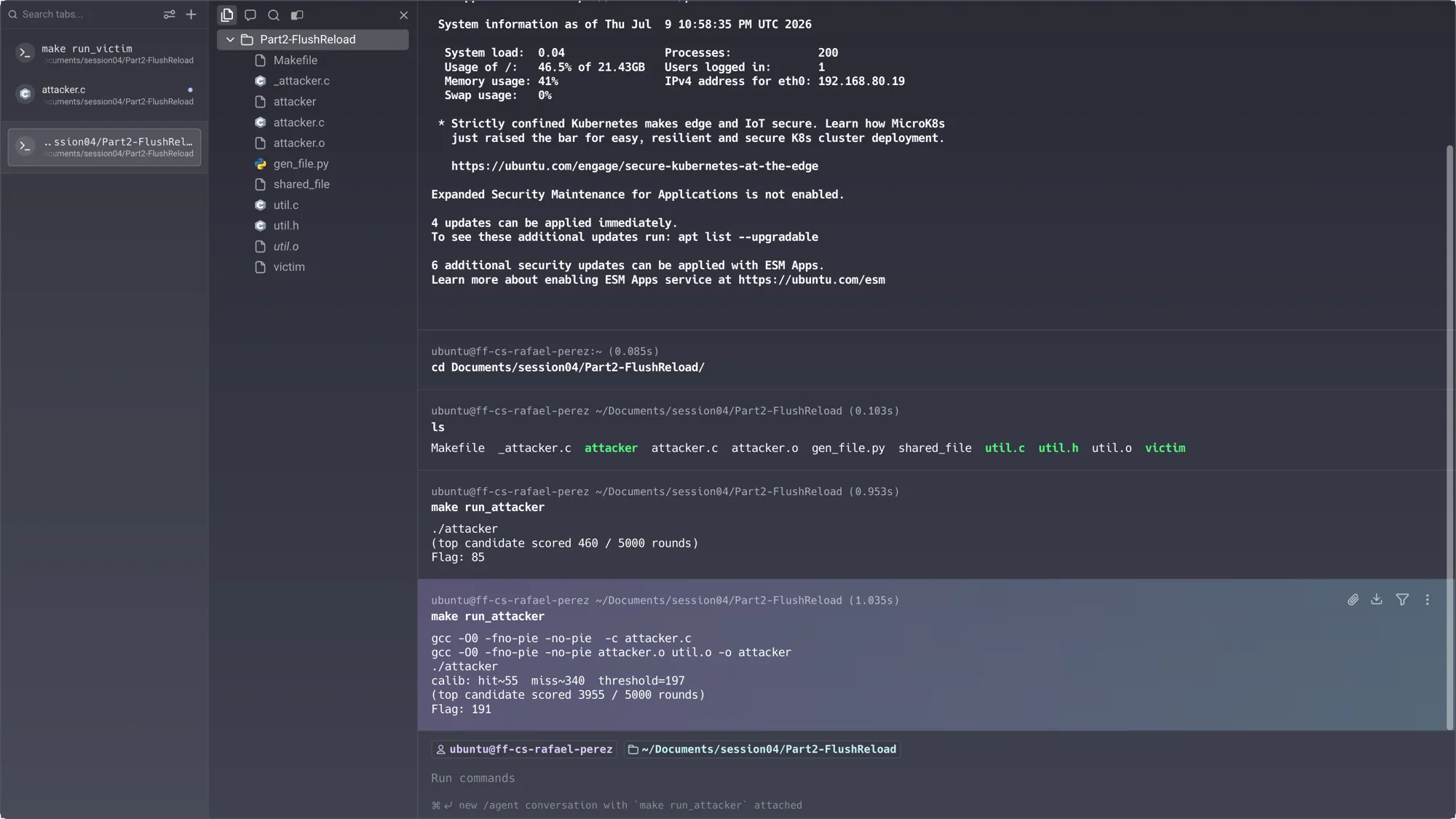Image resolution: width=1456 pixels, height=819 pixels.
Task: Open attacker.c in file tree
Action: [x=299, y=122]
